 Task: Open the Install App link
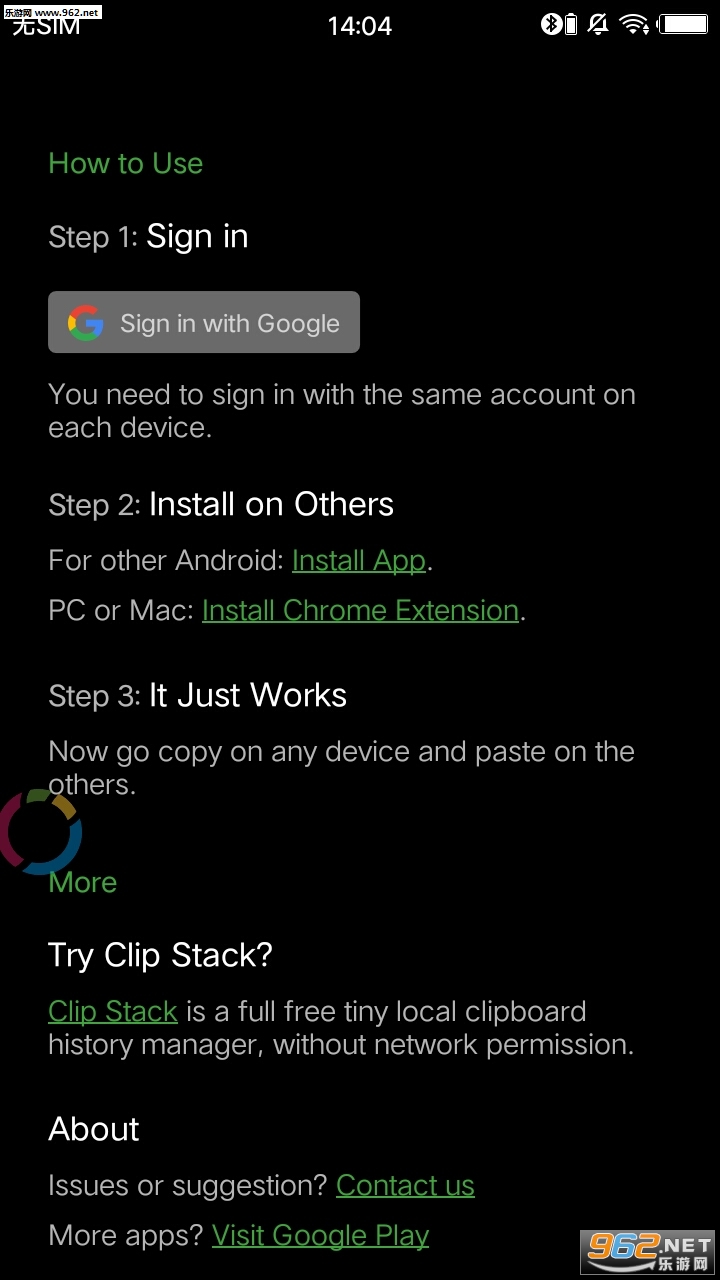pyautogui.click(x=359, y=560)
